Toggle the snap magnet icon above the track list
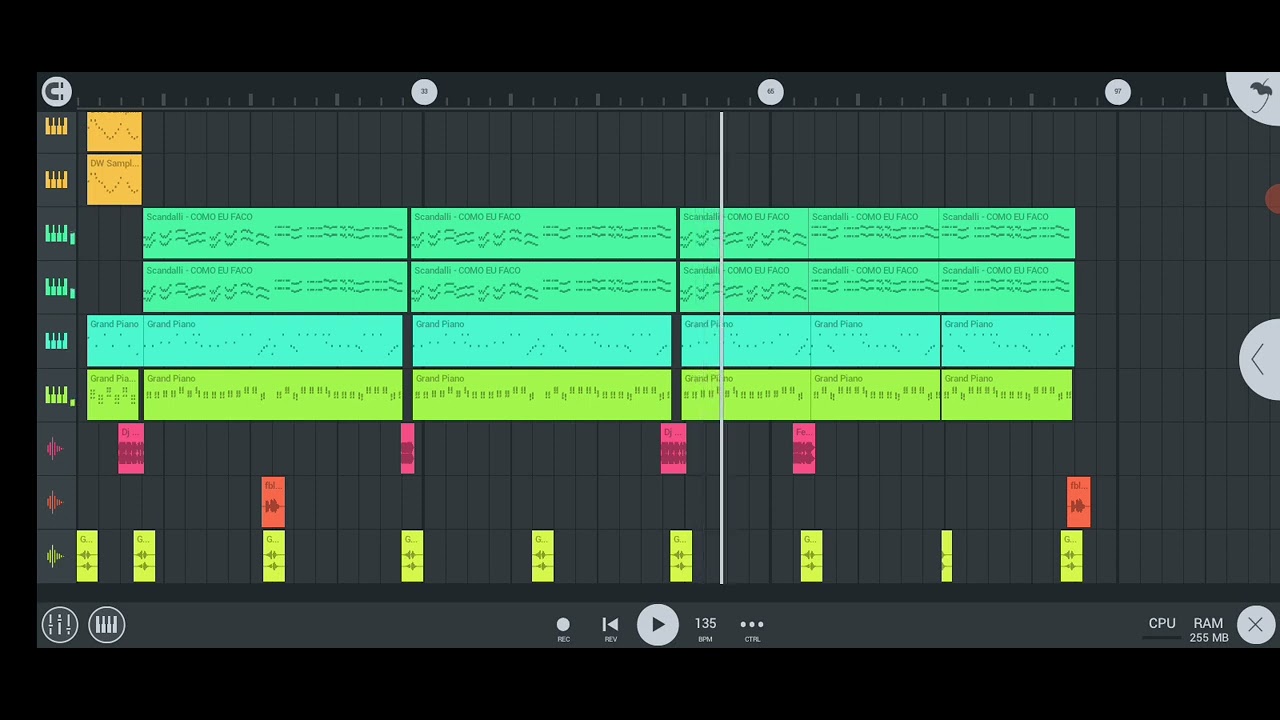Image resolution: width=1280 pixels, height=720 pixels. point(57,92)
